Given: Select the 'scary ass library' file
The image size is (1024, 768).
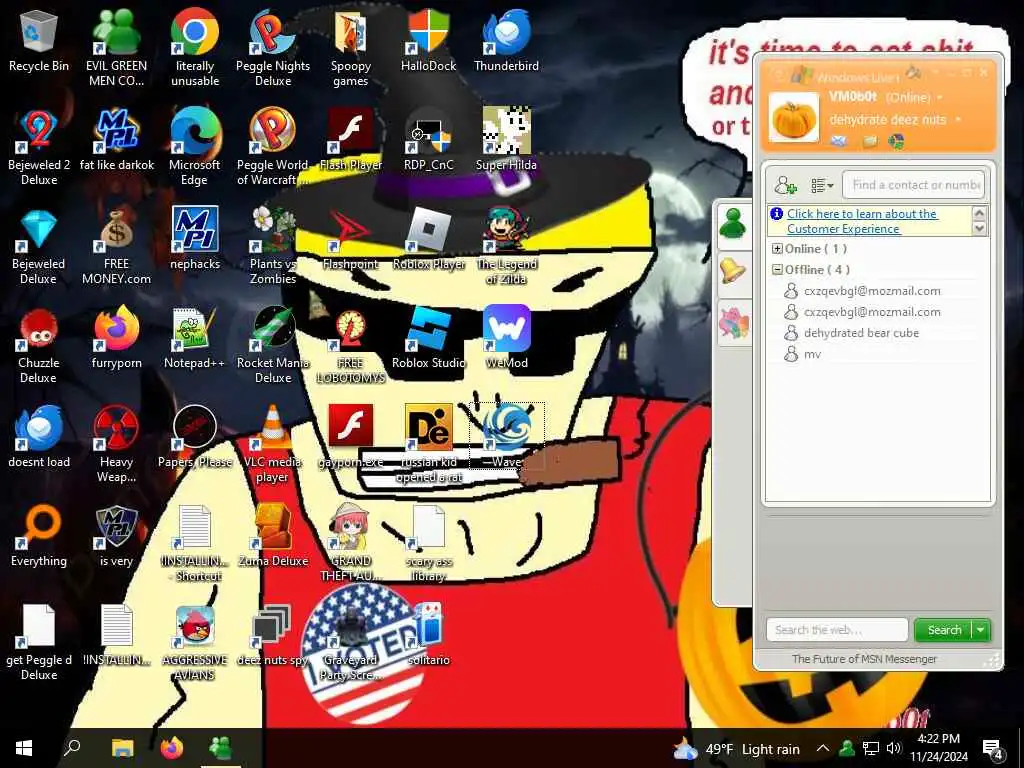Looking at the screenshot, I should [428, 543].
